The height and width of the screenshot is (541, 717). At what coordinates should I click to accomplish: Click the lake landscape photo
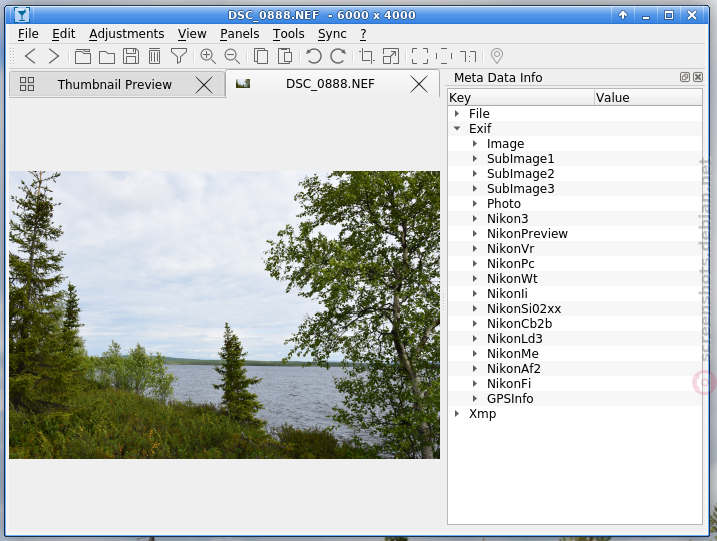coord(225,315)
